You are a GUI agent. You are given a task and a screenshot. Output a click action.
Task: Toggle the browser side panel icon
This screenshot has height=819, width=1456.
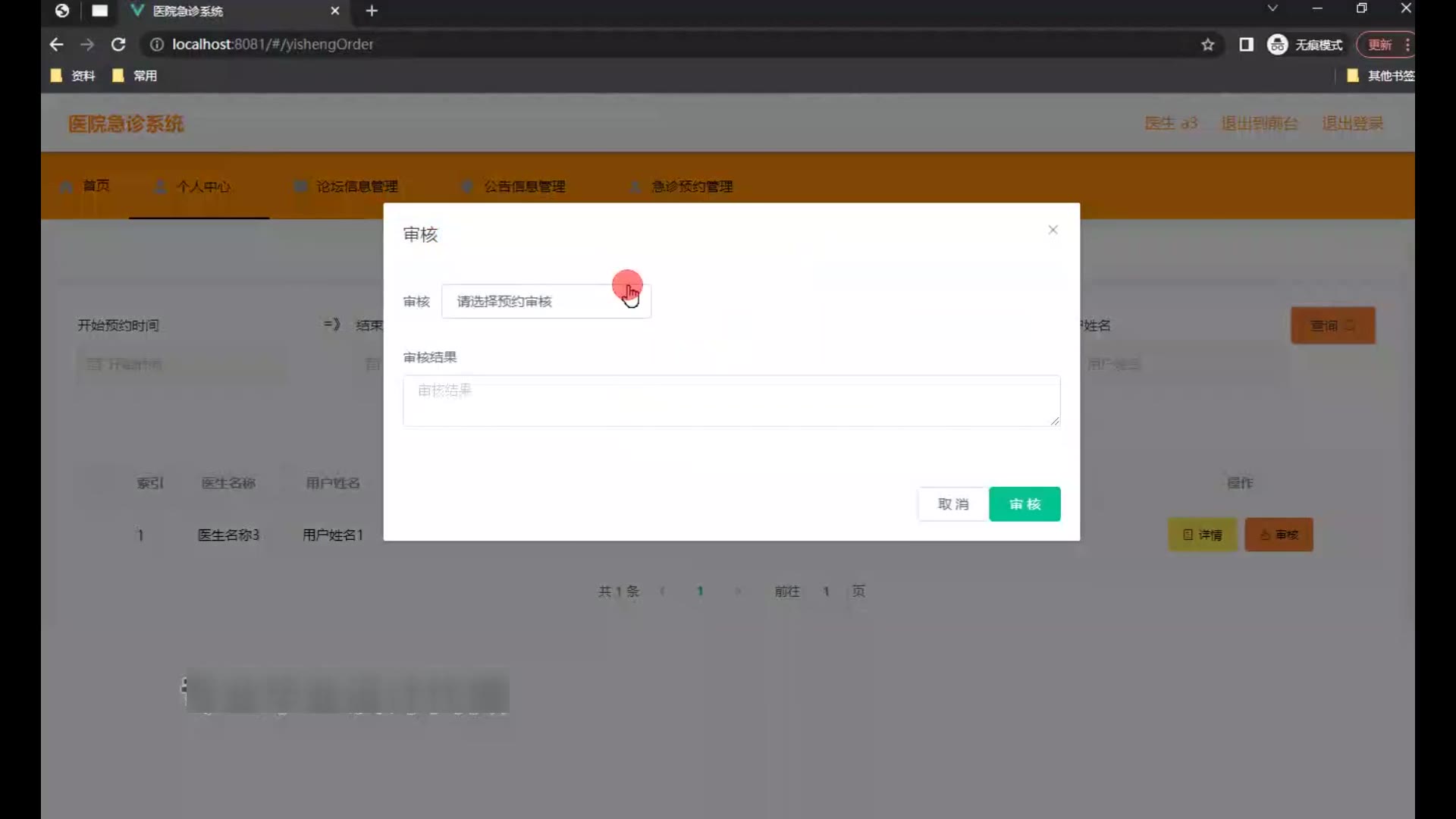click(1246, 45)
